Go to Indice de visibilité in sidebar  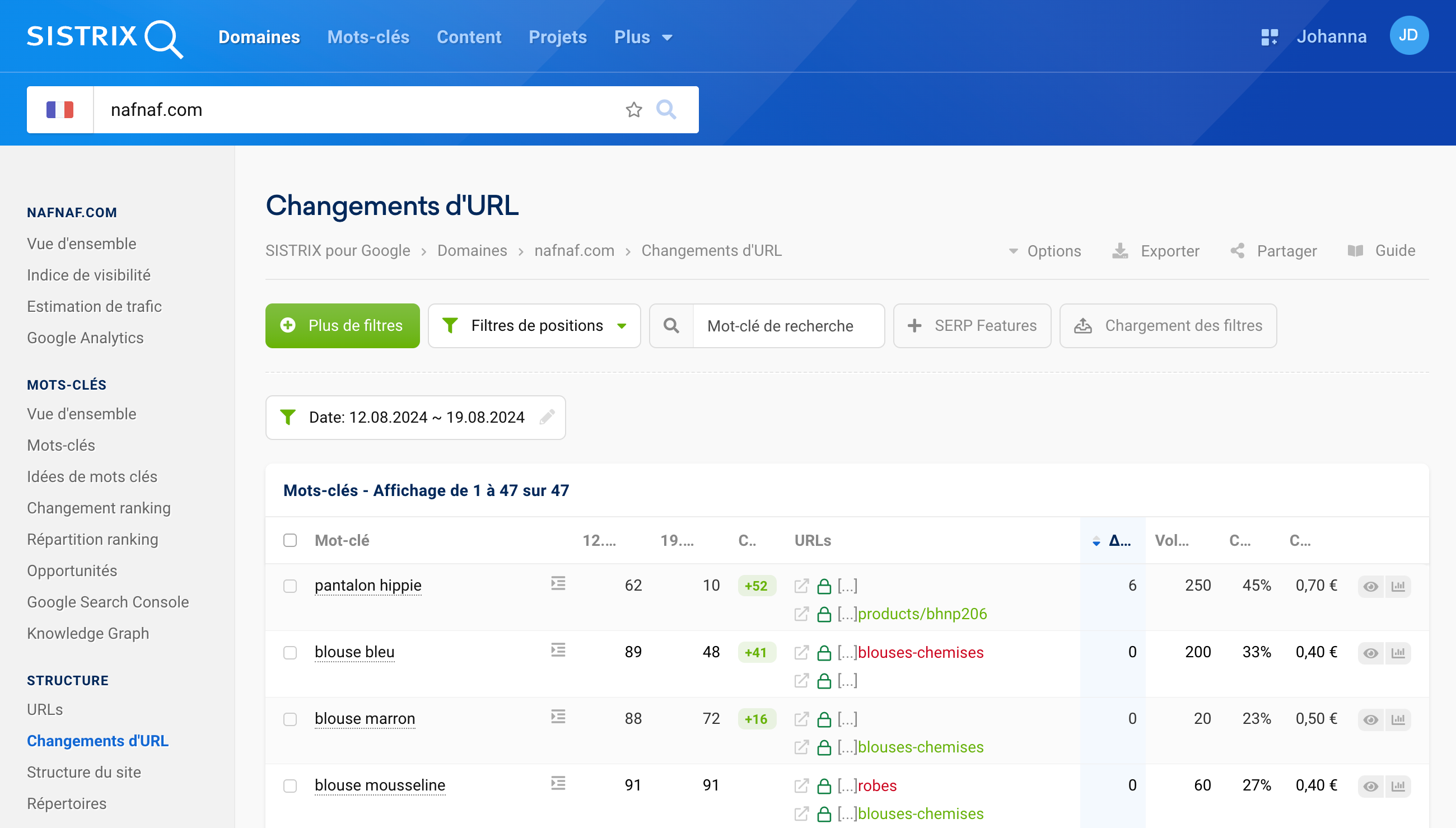[88, 275]
